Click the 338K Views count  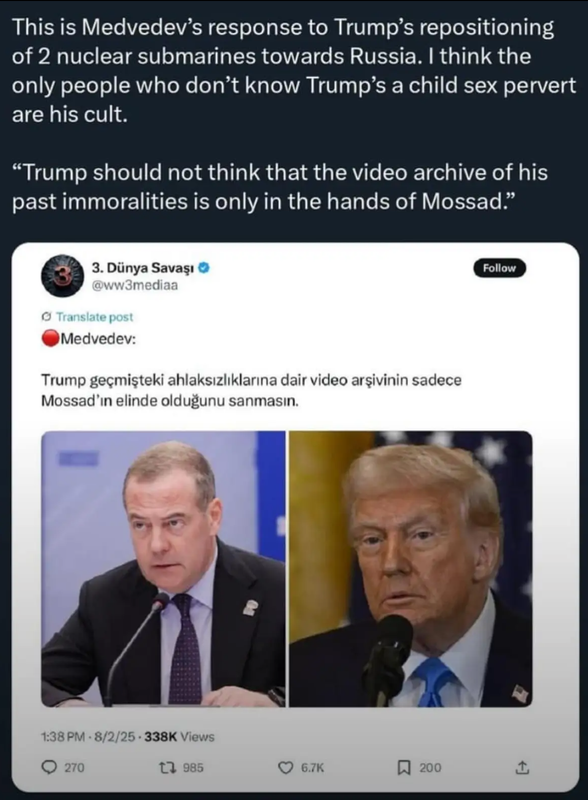180,737
